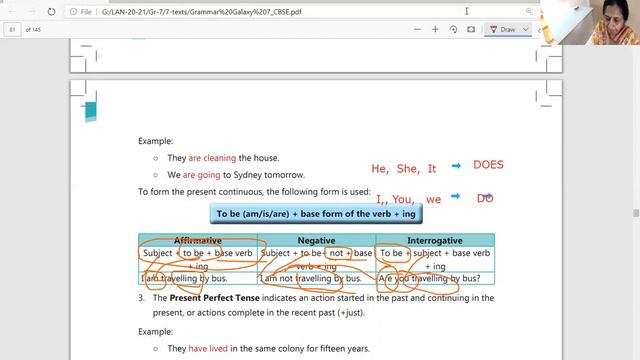This screenshot has height=360, width=640.
Task: Click the 'Negative' table header
Action: point(316,240)
